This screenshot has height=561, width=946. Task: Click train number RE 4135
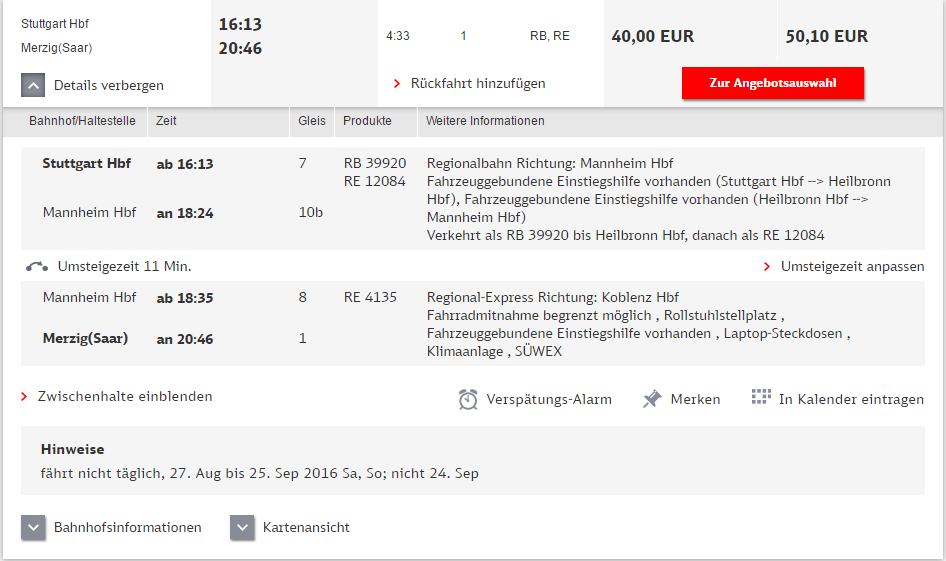point(370,297)
